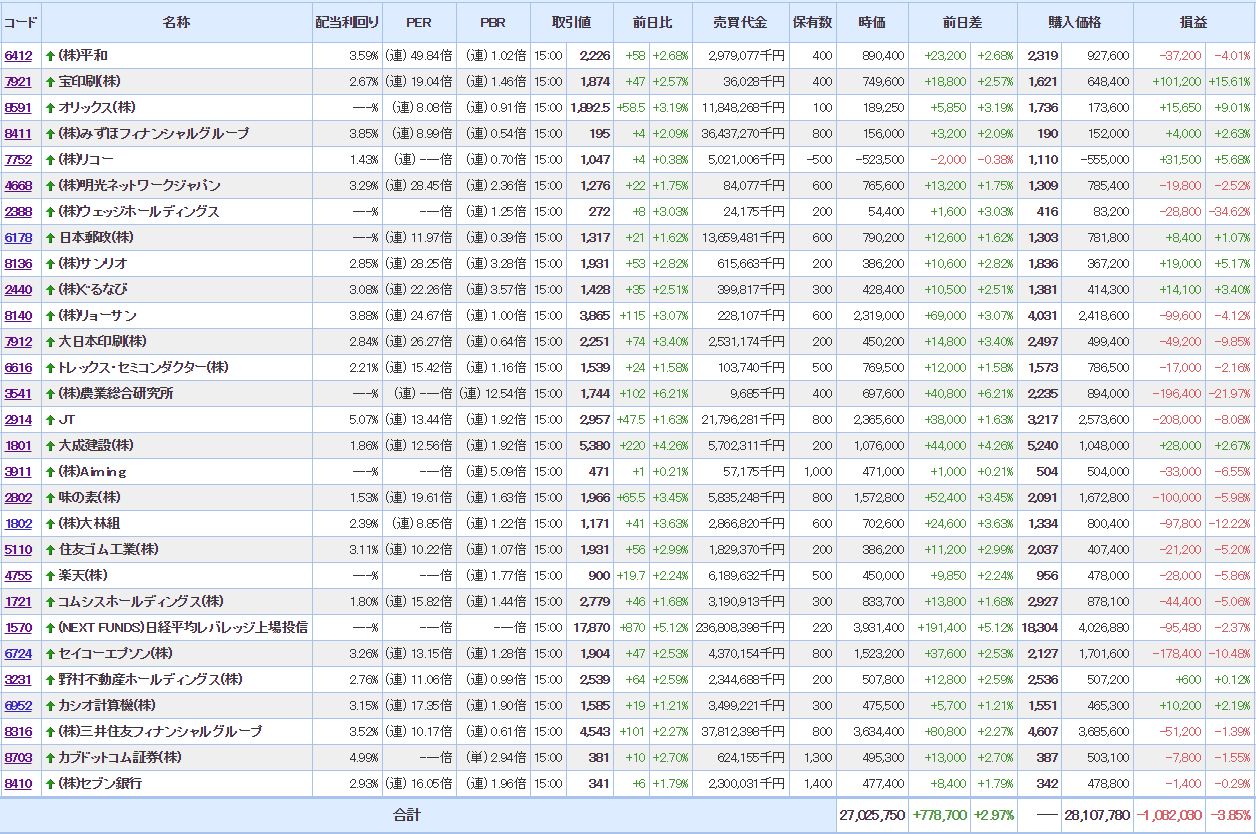Click the up arrow beside 味の素(株)
Screen dimensions: 1256x834
[50, 498]
